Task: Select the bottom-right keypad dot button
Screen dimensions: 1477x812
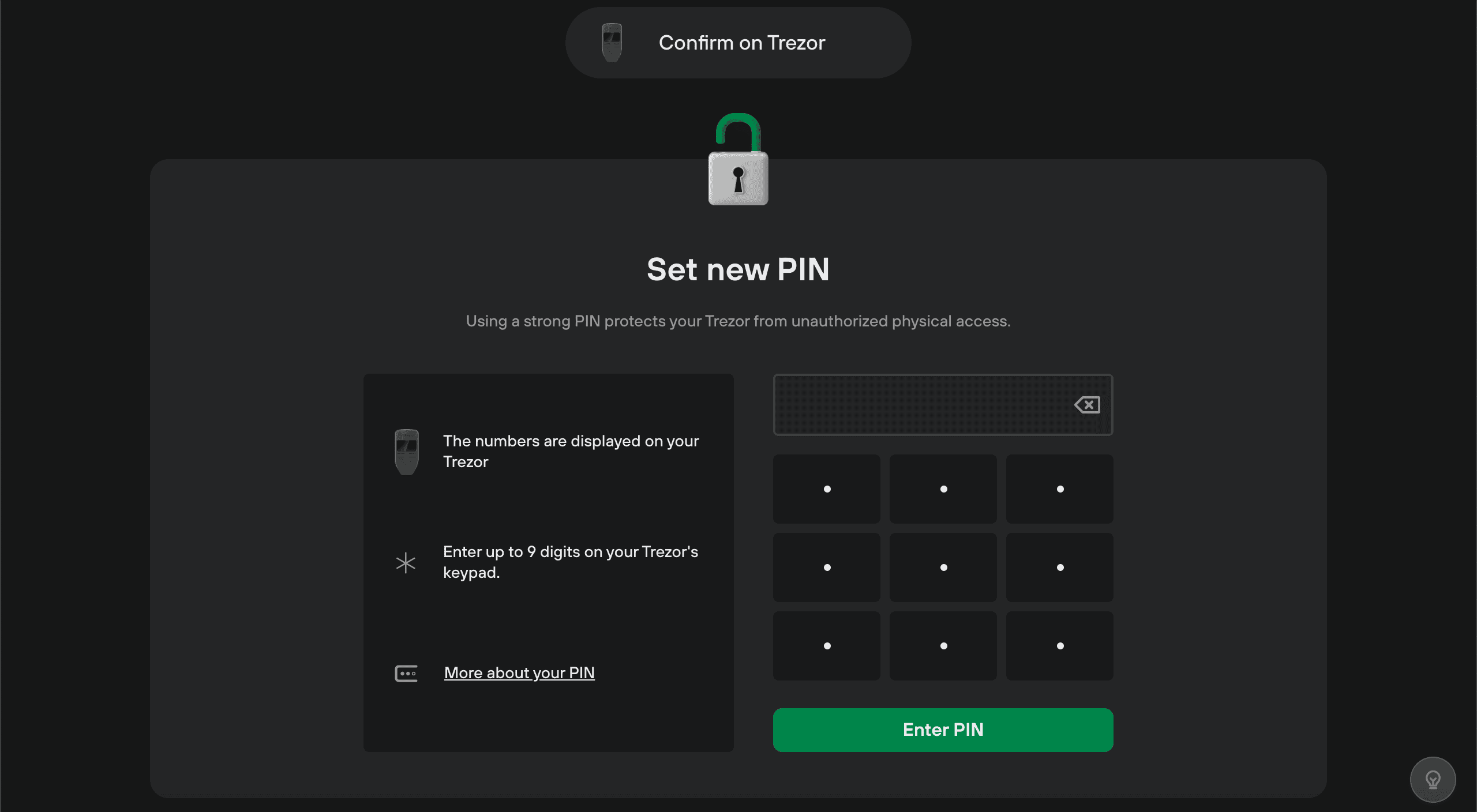Action: [x=1060, y=646]
